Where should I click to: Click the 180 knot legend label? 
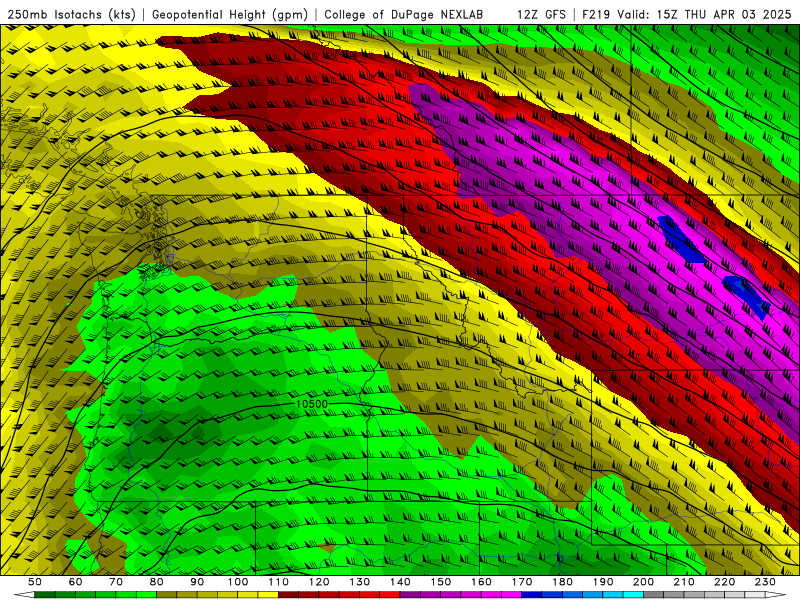point(562,582)
